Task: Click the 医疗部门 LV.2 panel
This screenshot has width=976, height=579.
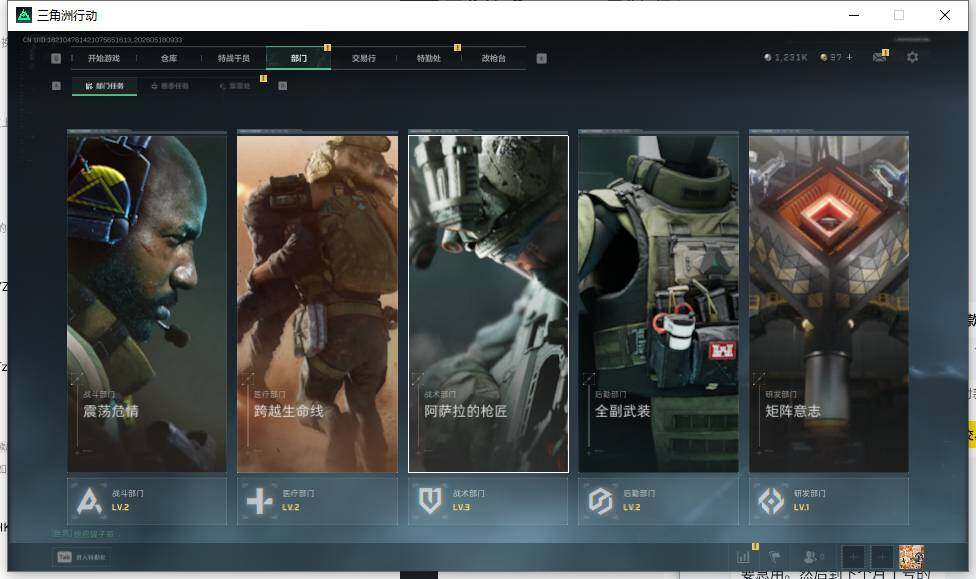Action: click(x=317, y=501)
